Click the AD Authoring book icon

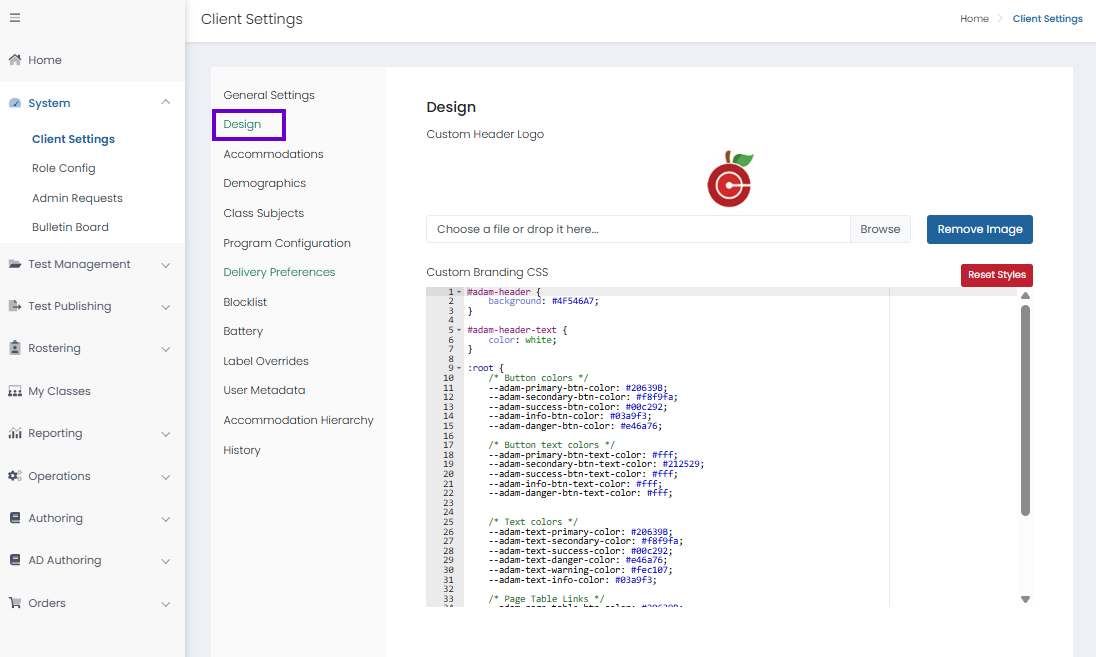(15, 560)
